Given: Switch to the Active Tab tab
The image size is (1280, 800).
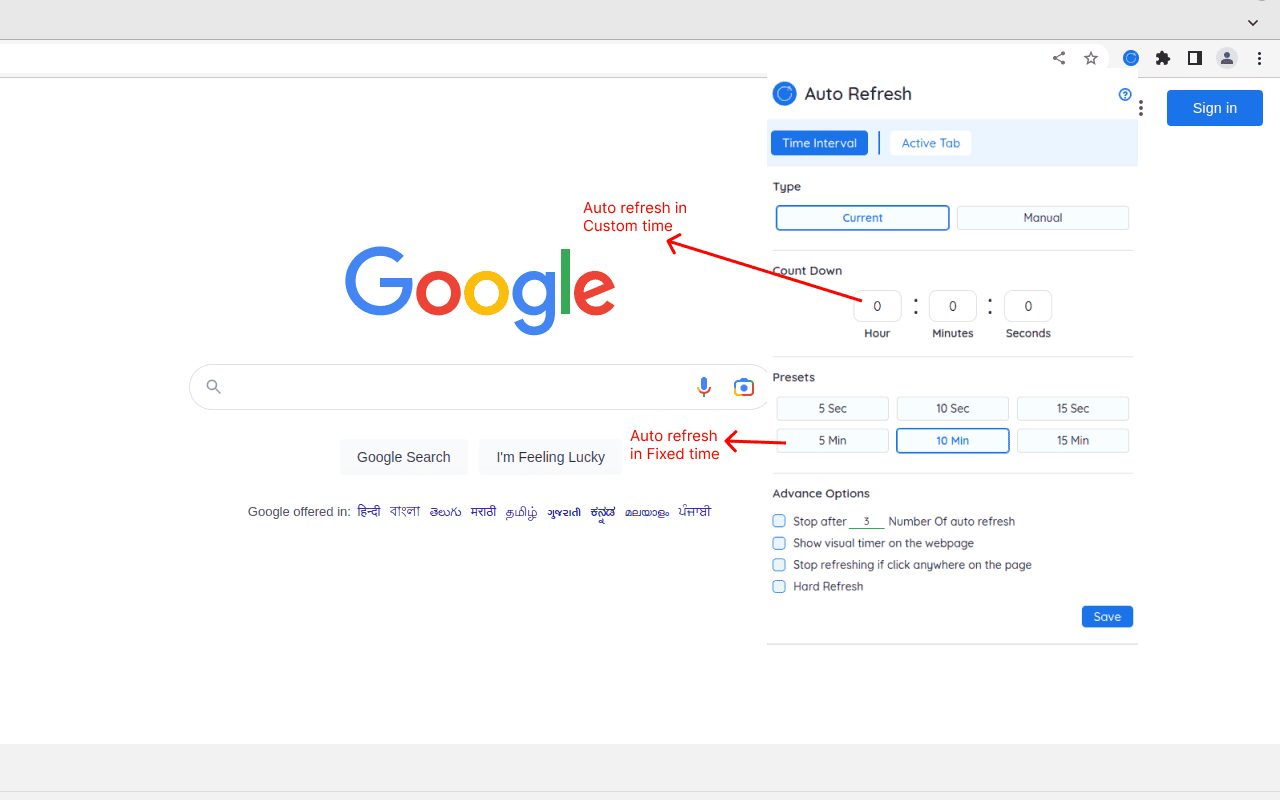Looking at the screenshot, I should coord(931,143).
